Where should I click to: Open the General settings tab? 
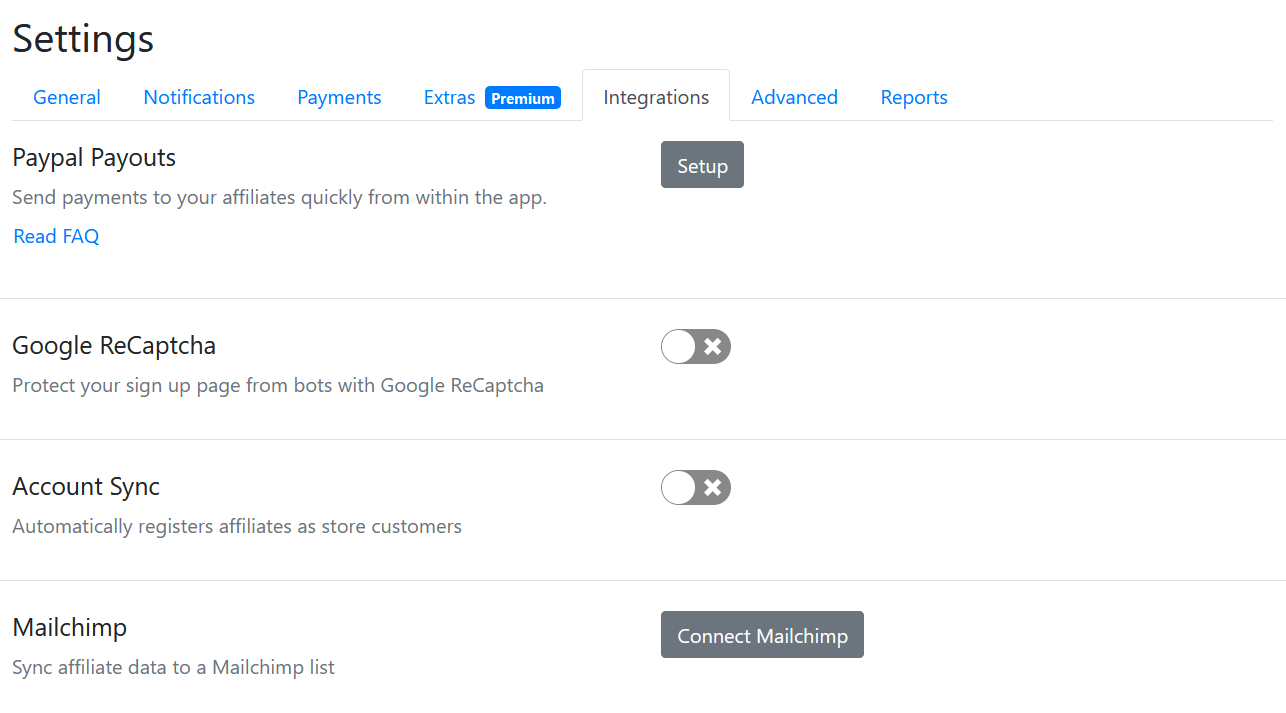click(x=67, y=97)
